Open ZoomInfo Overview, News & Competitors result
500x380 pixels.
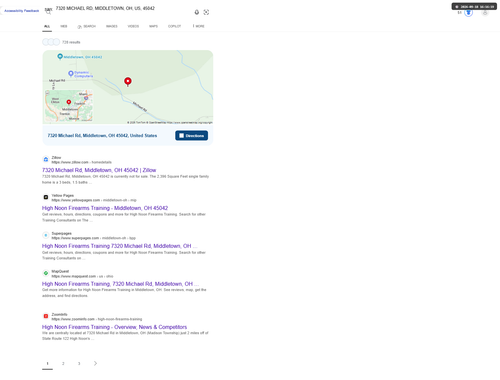point(114,327)
